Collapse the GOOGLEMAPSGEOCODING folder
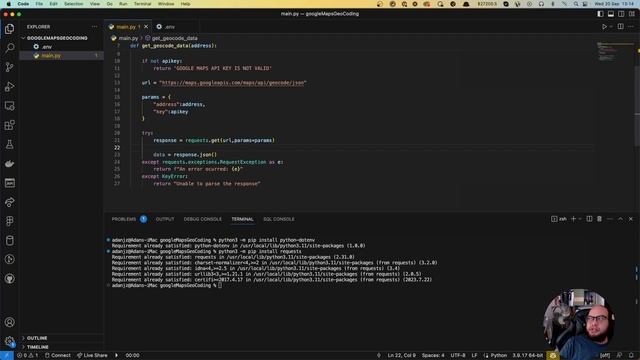640x360 pixels. (x=57, y=38)
